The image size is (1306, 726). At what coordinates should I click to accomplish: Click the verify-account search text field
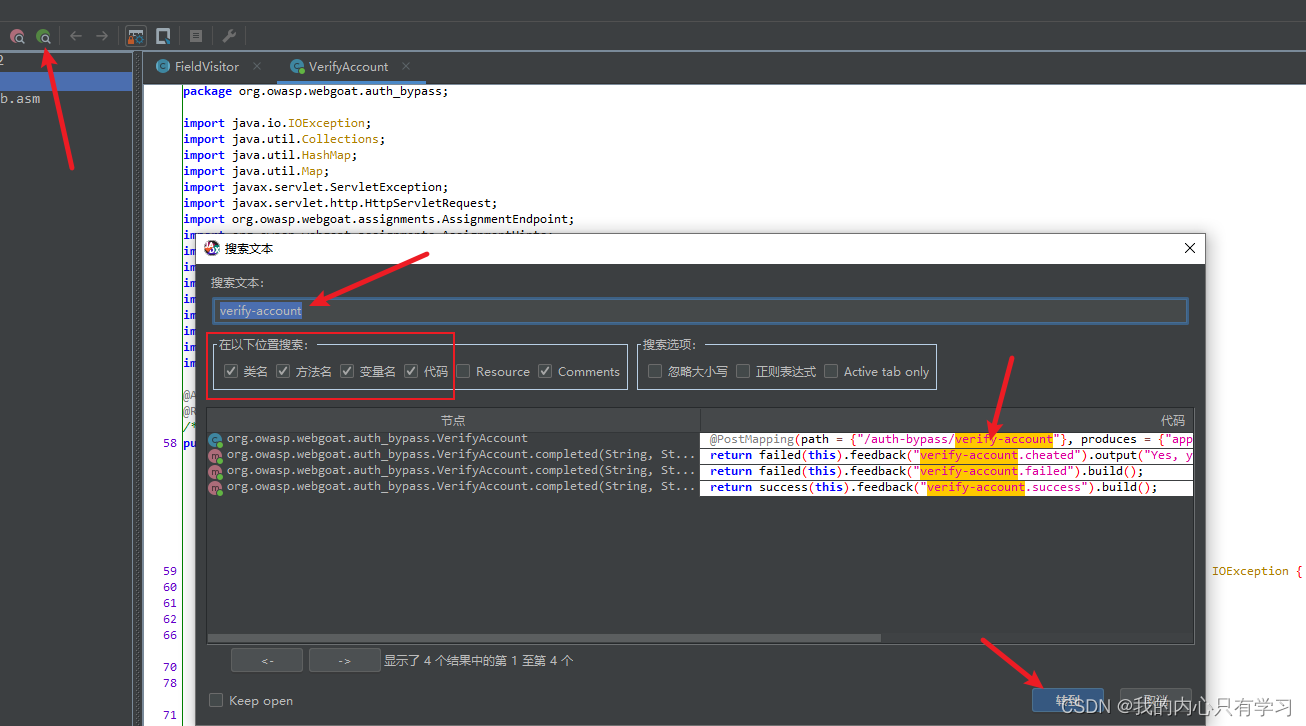[700, 311]
